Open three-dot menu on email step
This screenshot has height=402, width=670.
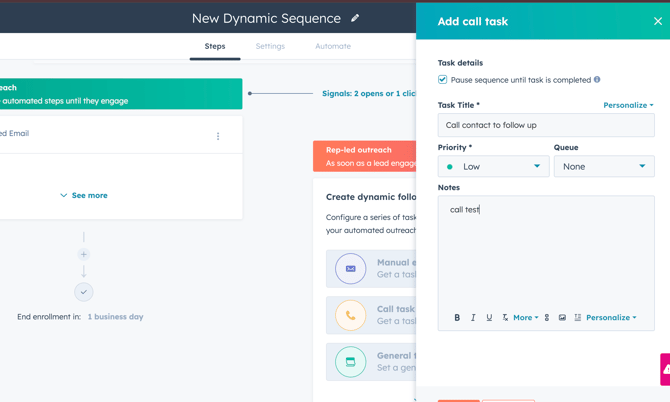point(218,136)
